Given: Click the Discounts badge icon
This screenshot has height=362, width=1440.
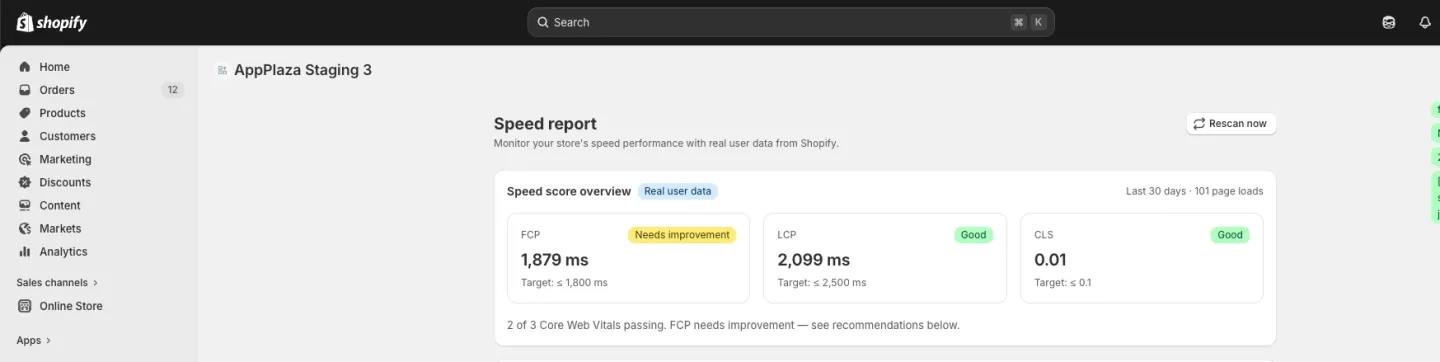Looking at the screenshot, I should (x=25, y=182).
